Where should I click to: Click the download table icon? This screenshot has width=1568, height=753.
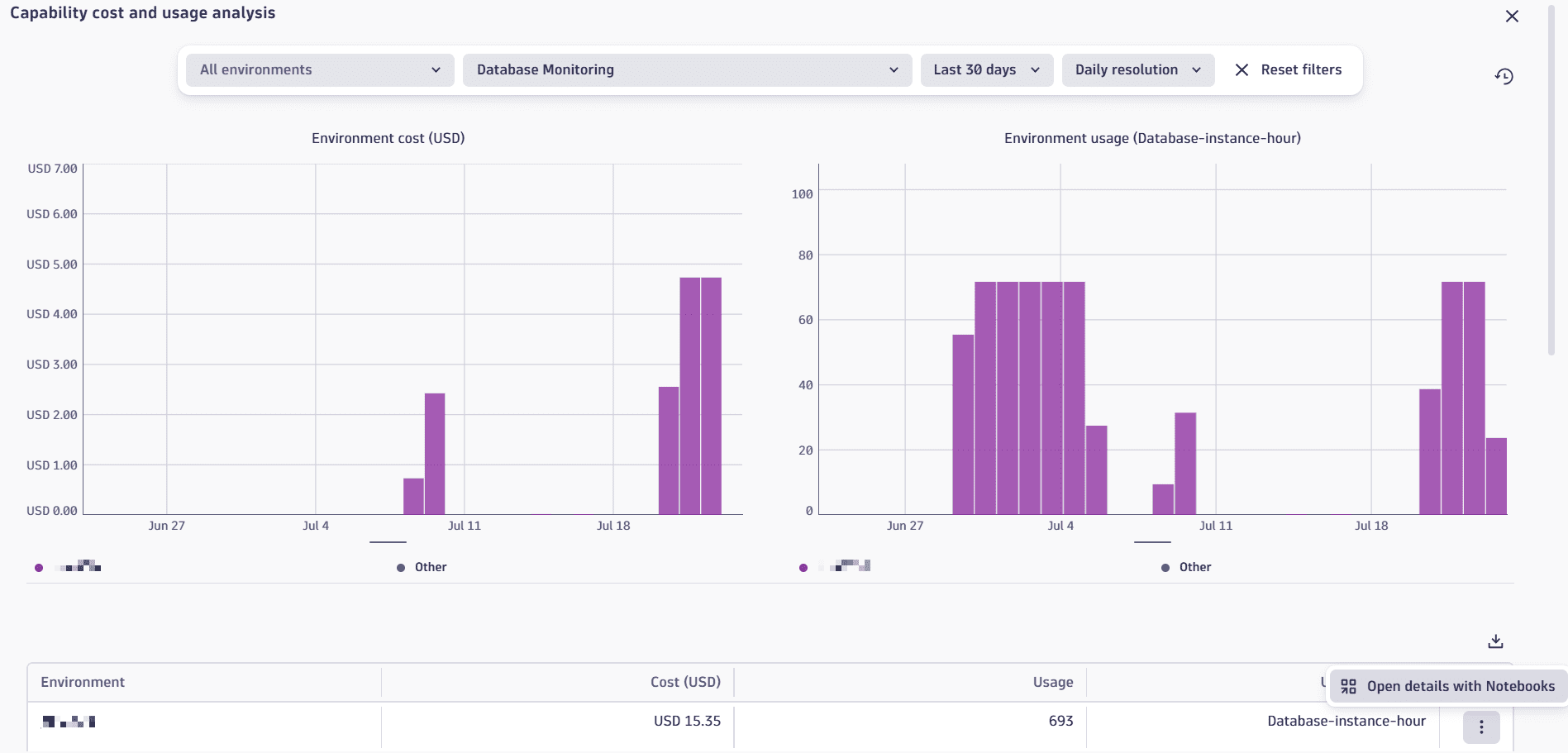tap(1495, 641)
